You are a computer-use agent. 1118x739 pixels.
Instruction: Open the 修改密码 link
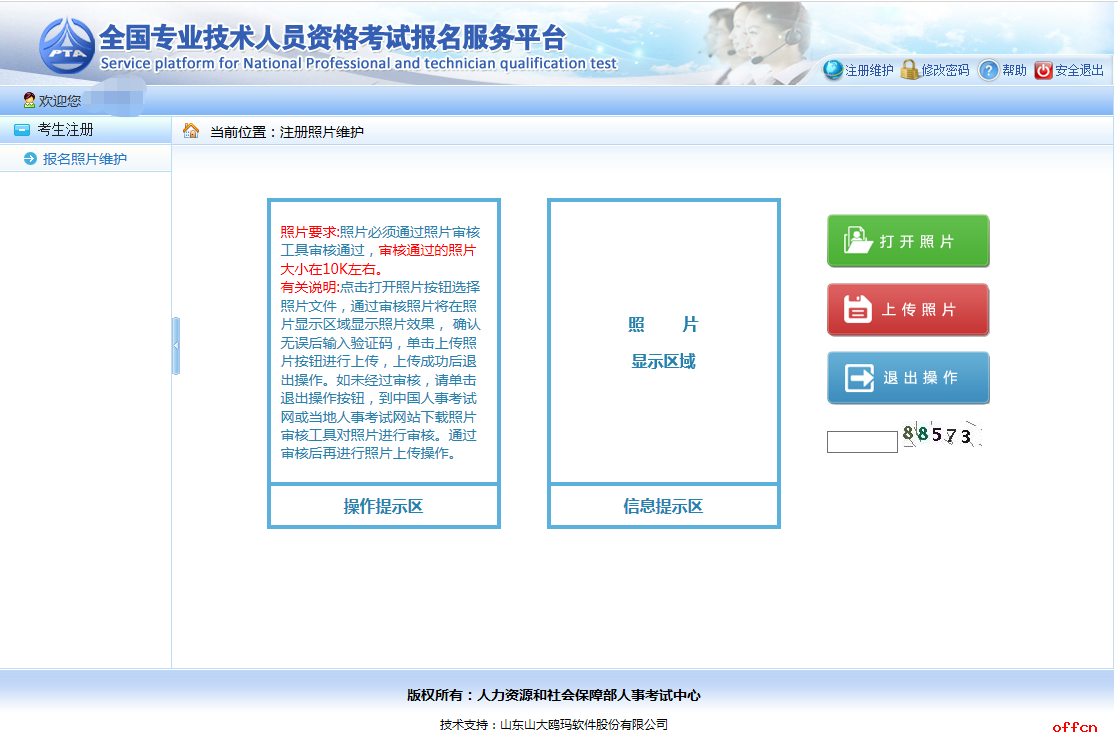coord(945,70)
